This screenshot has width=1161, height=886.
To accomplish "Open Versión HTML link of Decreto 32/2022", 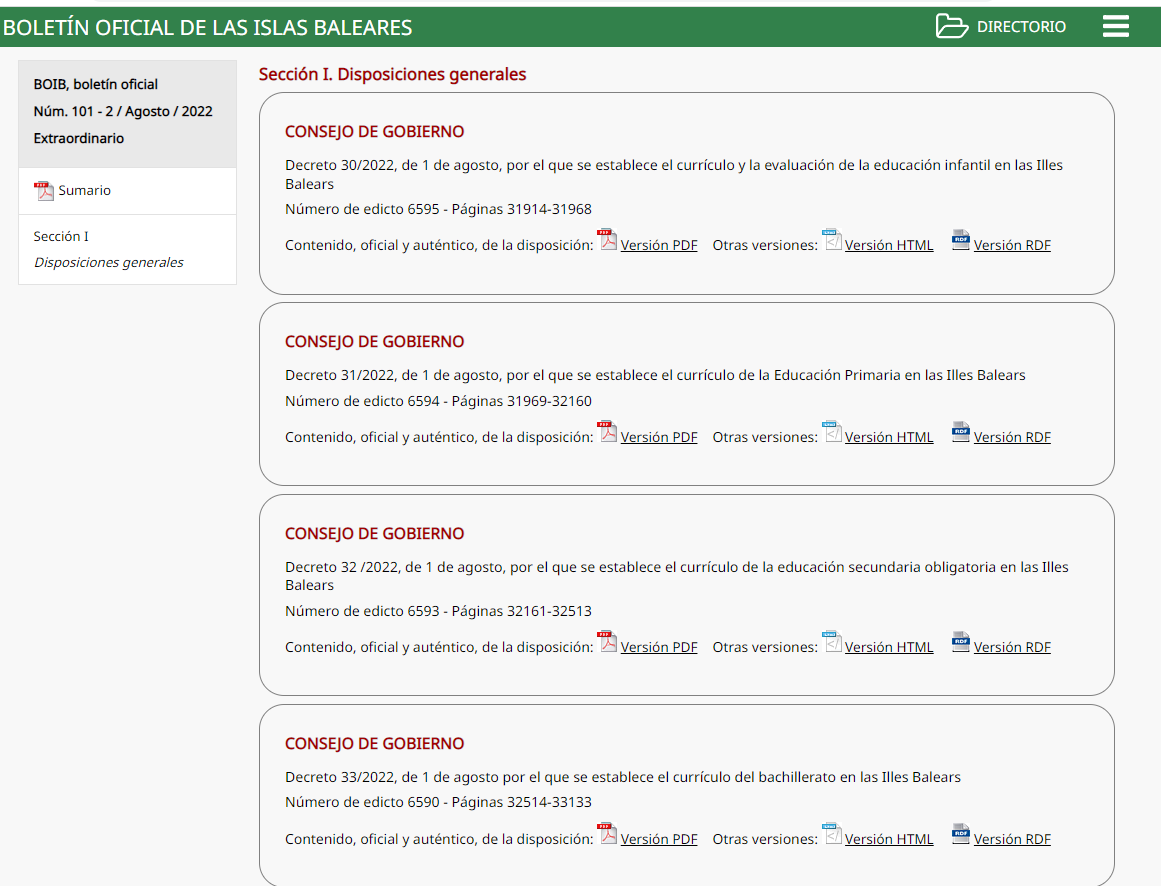I will [x=889, y=647].
